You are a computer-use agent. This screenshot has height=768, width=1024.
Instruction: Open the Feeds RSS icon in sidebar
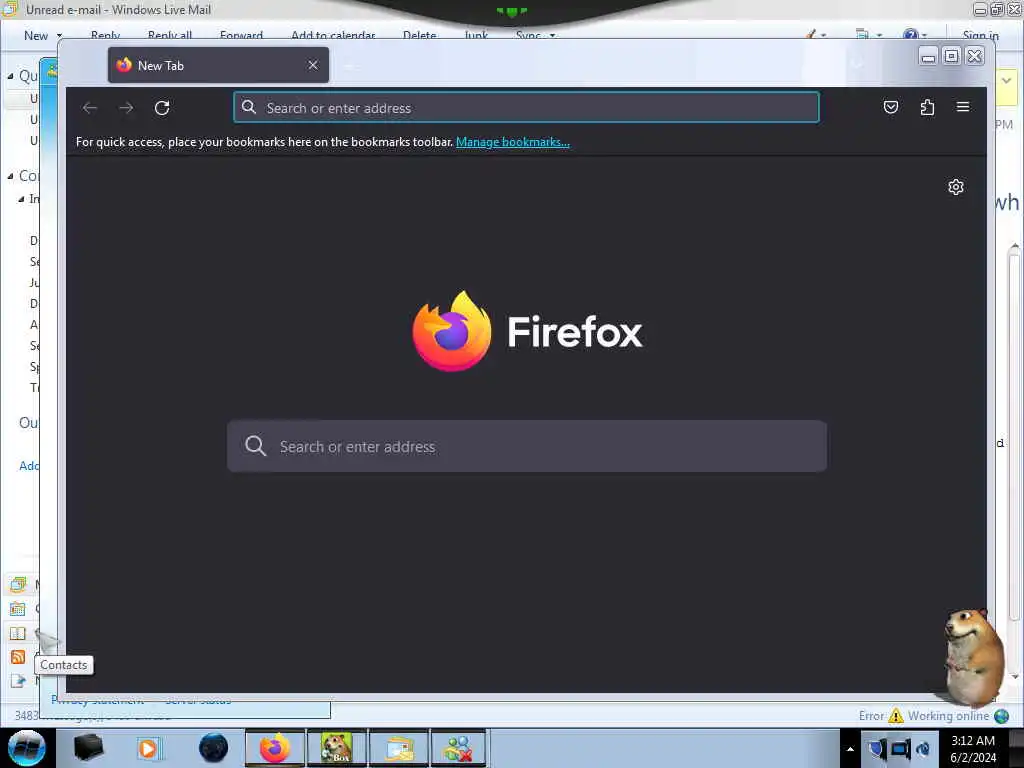18,657
